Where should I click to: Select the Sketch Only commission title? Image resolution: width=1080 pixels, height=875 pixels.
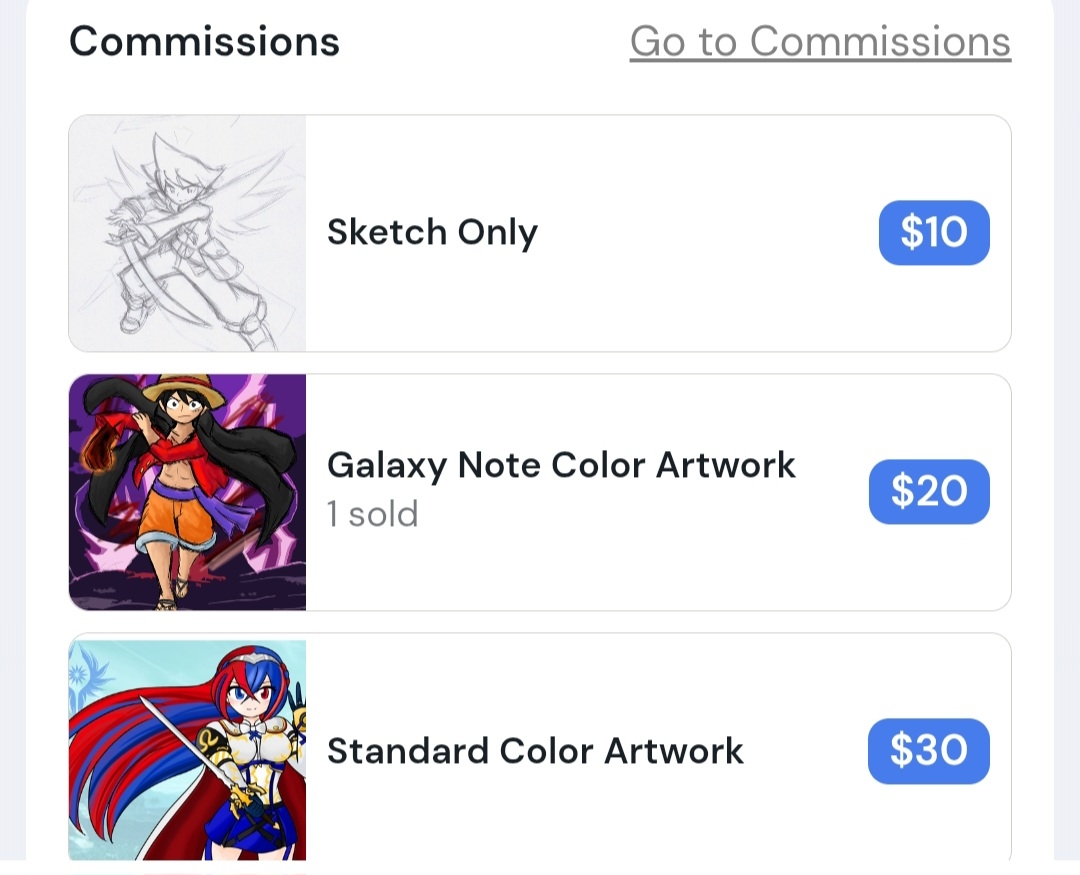432,233
